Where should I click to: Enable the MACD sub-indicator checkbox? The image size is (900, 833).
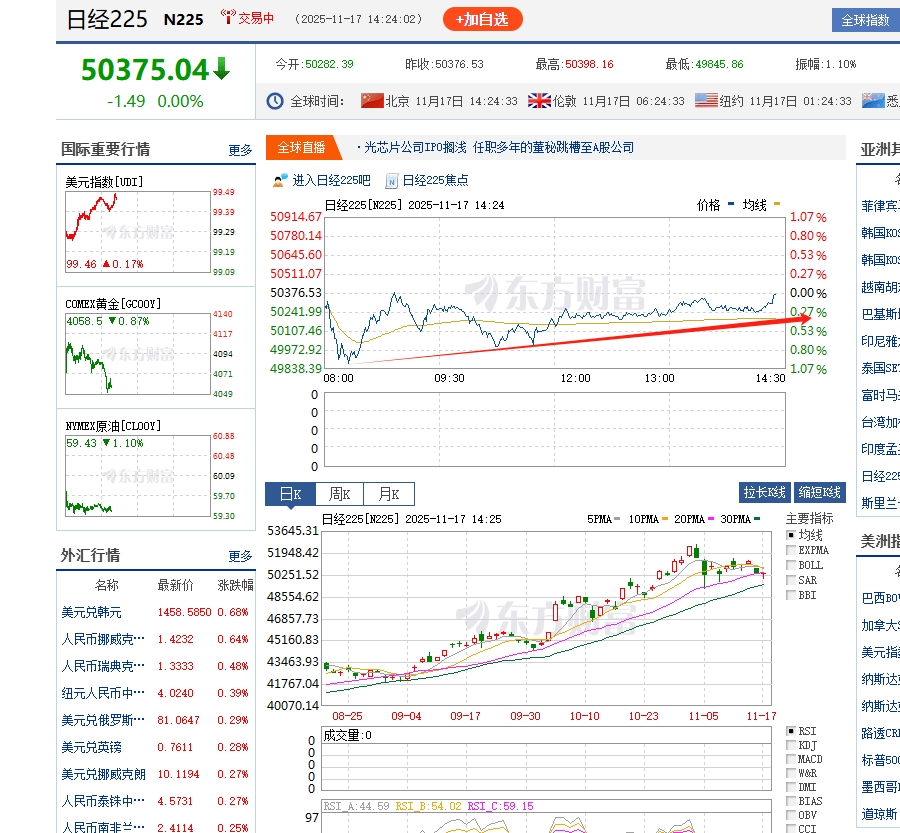(791, 759)
